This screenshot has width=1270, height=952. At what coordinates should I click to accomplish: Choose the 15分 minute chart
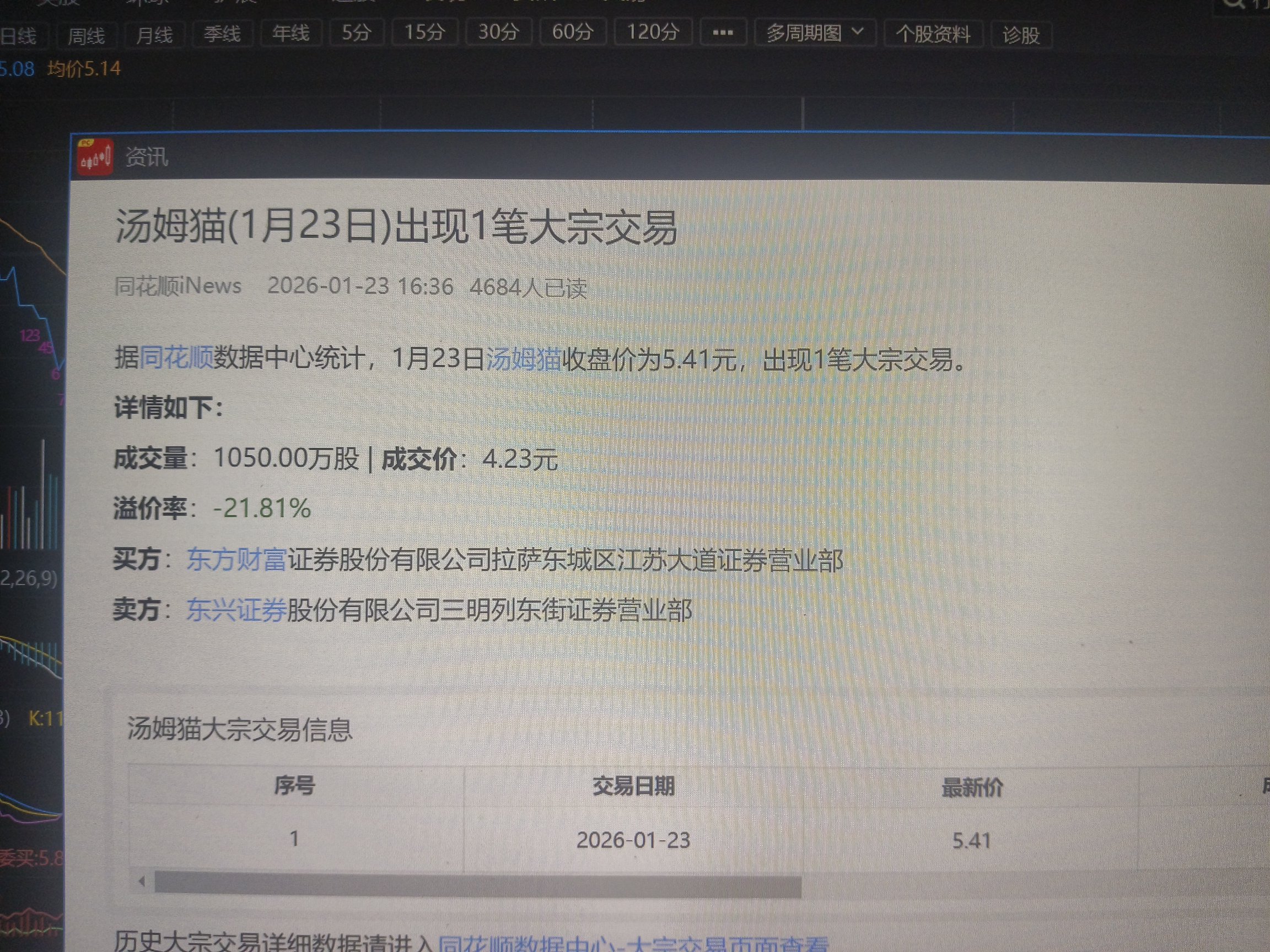(424, 32)
